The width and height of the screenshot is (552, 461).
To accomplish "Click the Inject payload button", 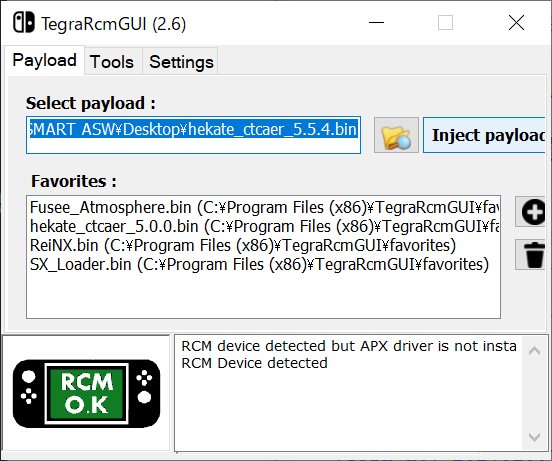I will pos(484,135).
